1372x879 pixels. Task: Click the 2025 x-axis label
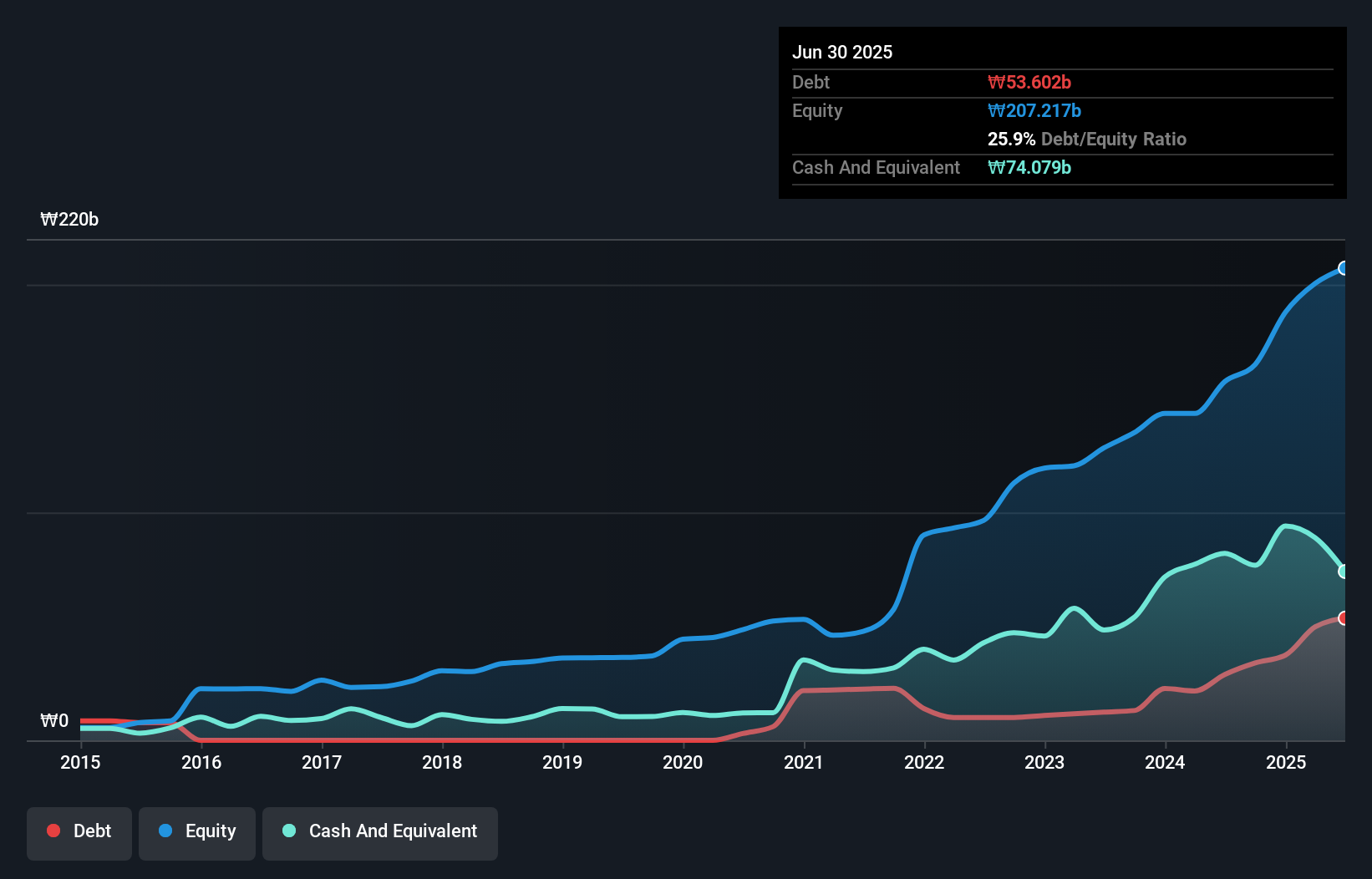point(1285,762)
